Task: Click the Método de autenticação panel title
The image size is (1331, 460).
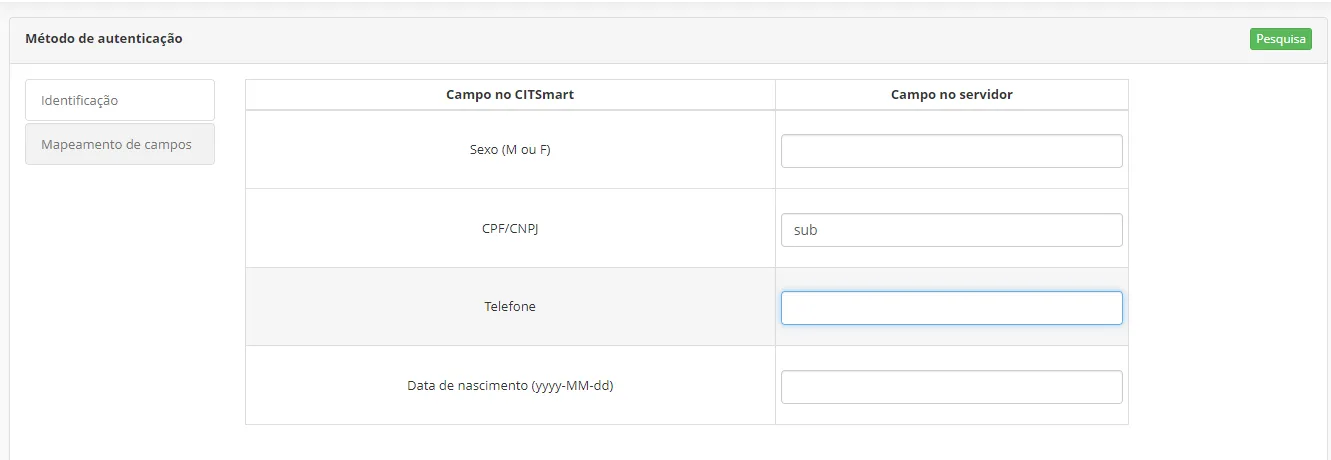Action: [104, 38]
